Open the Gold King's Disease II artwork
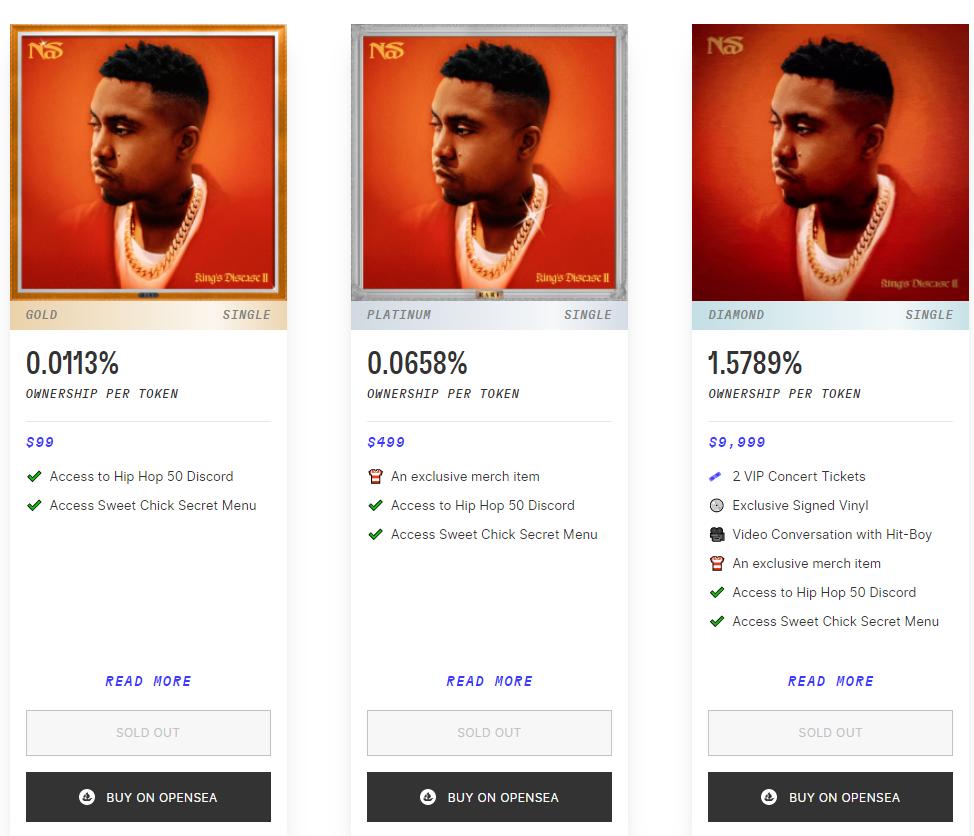 coord(148,162)
